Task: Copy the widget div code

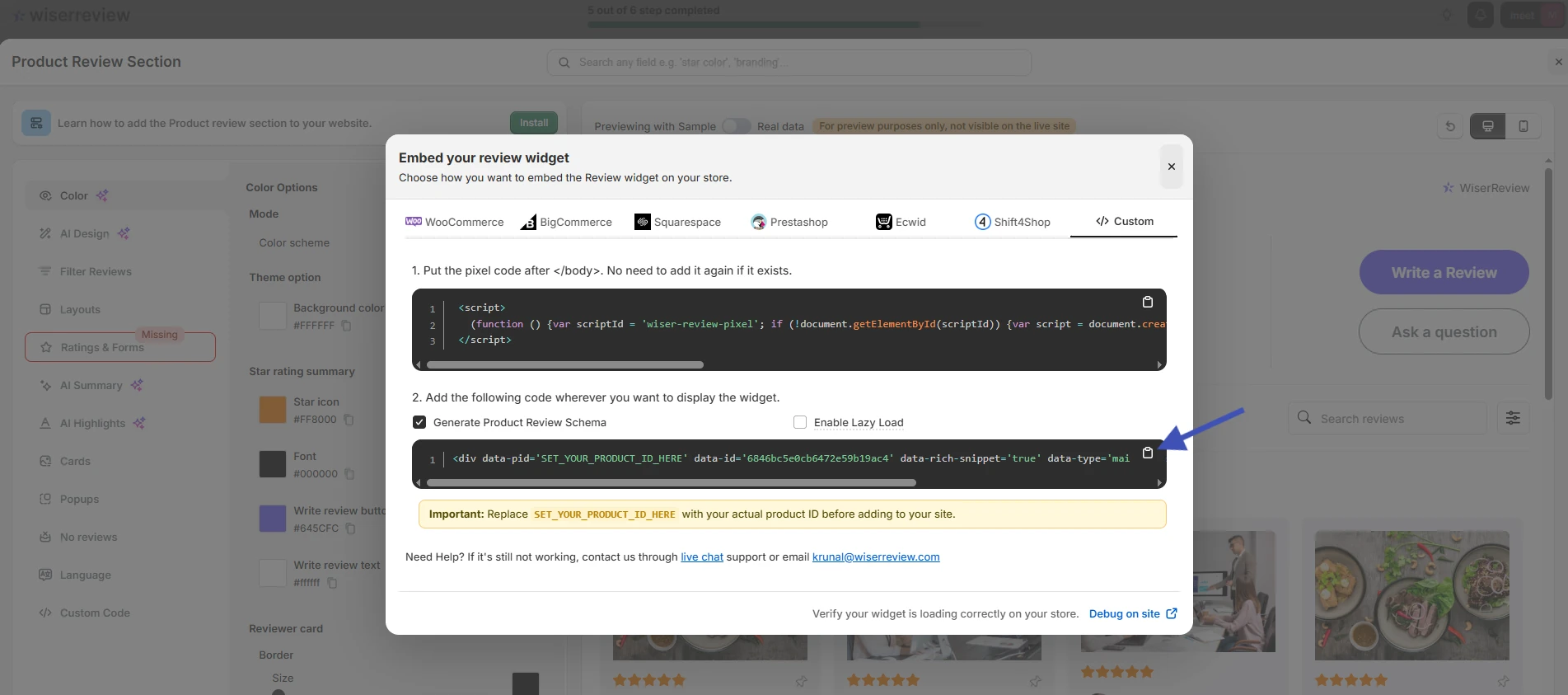Action: click(x=1147, y=453)
